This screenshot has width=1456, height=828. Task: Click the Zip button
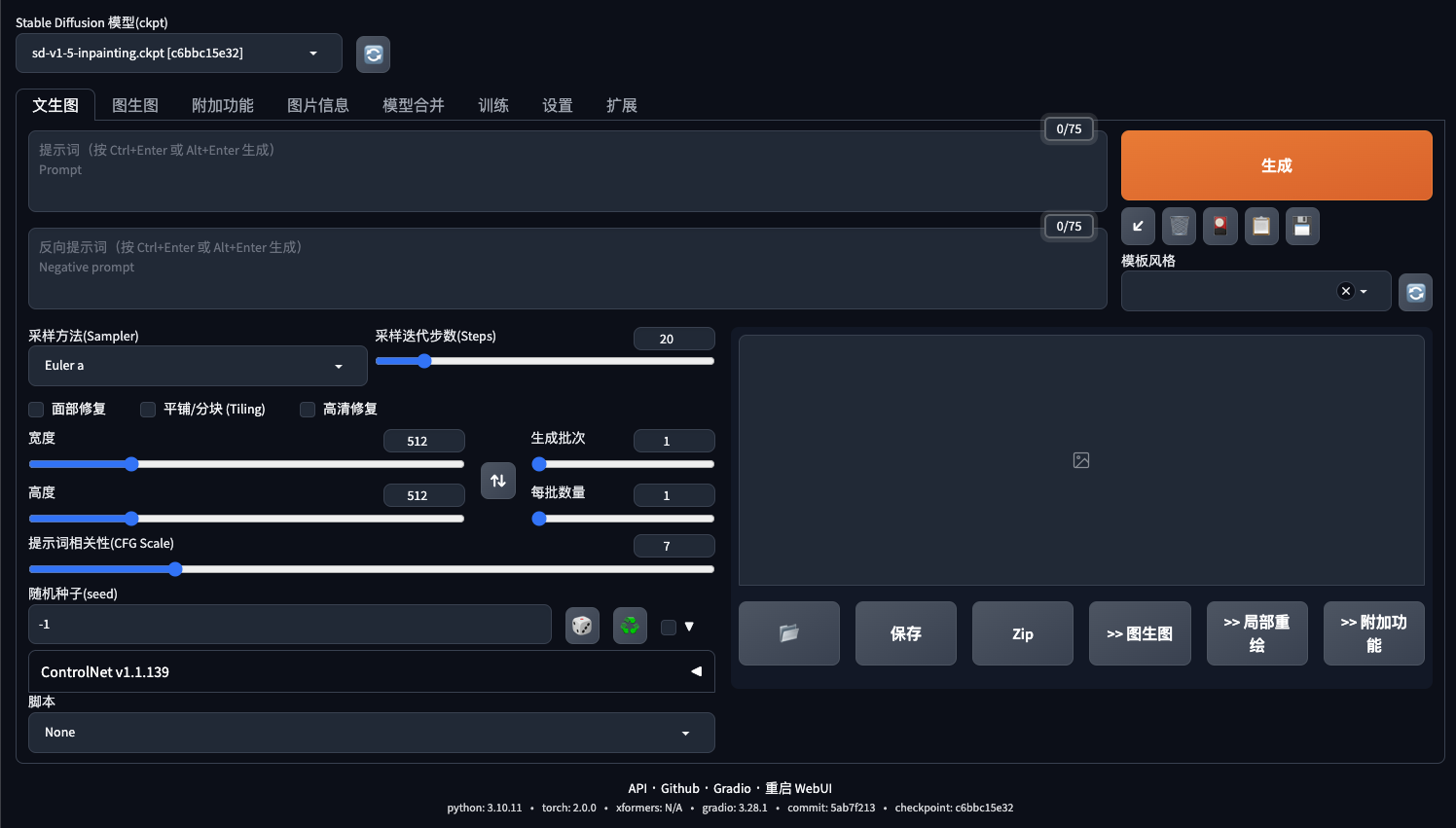(1023, 633)
